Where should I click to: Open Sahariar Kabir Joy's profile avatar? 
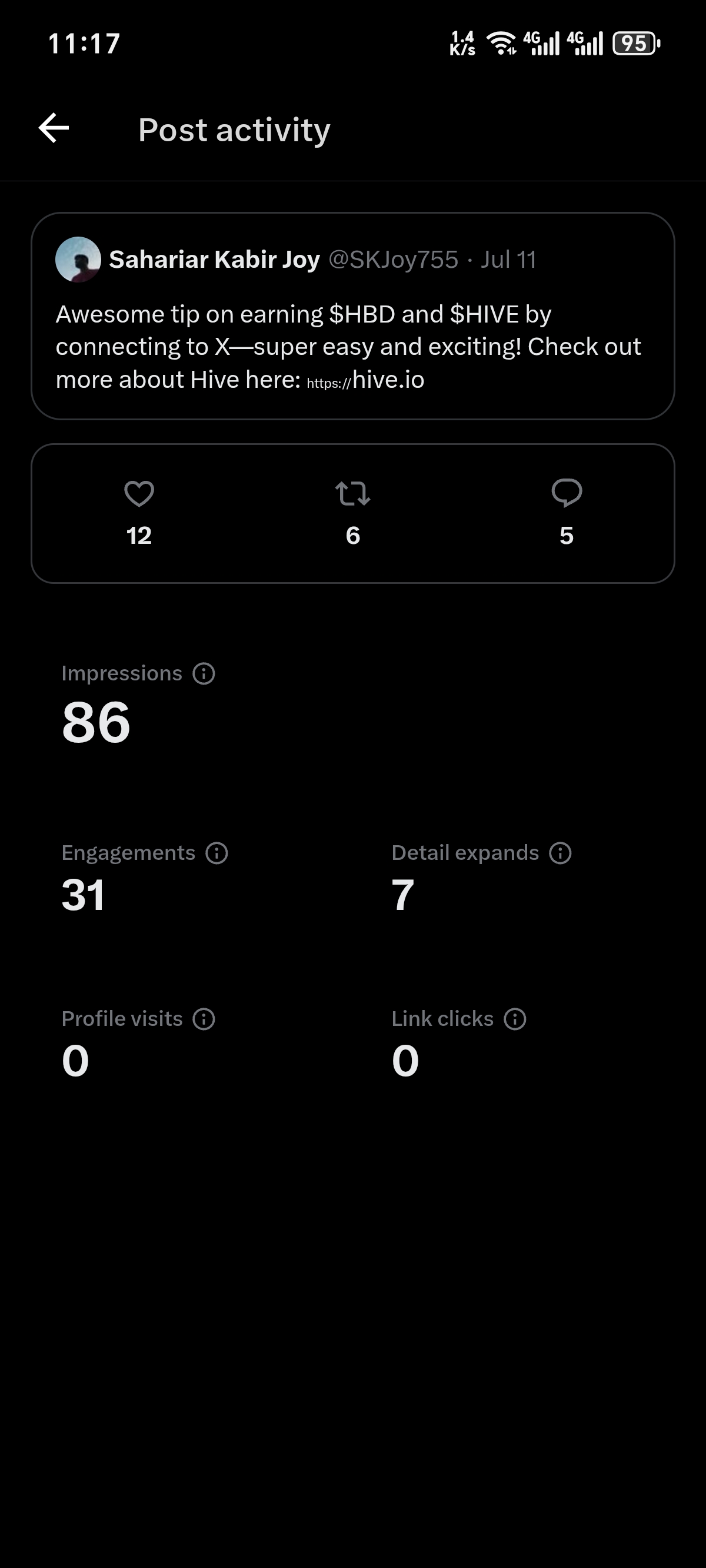pos(78,260)
